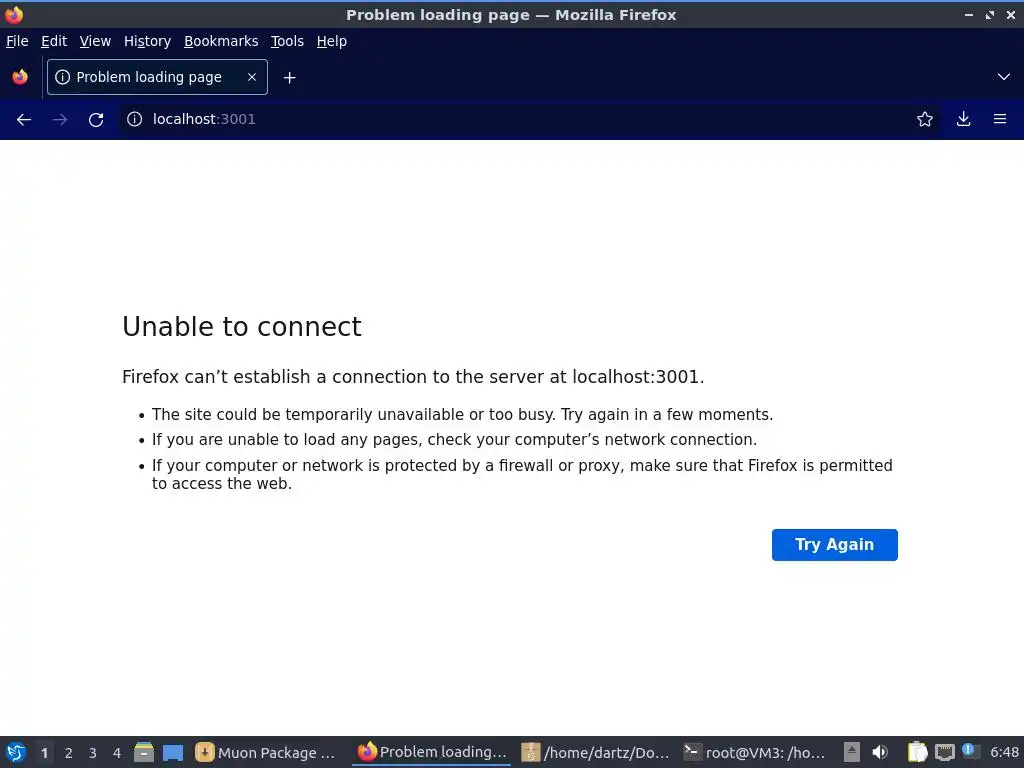Image resolution: width=1024 pixels, height=768 pixels.
Task: Activate Problem loading Firefox taskbar entry
Action: [x=432, y=752]
